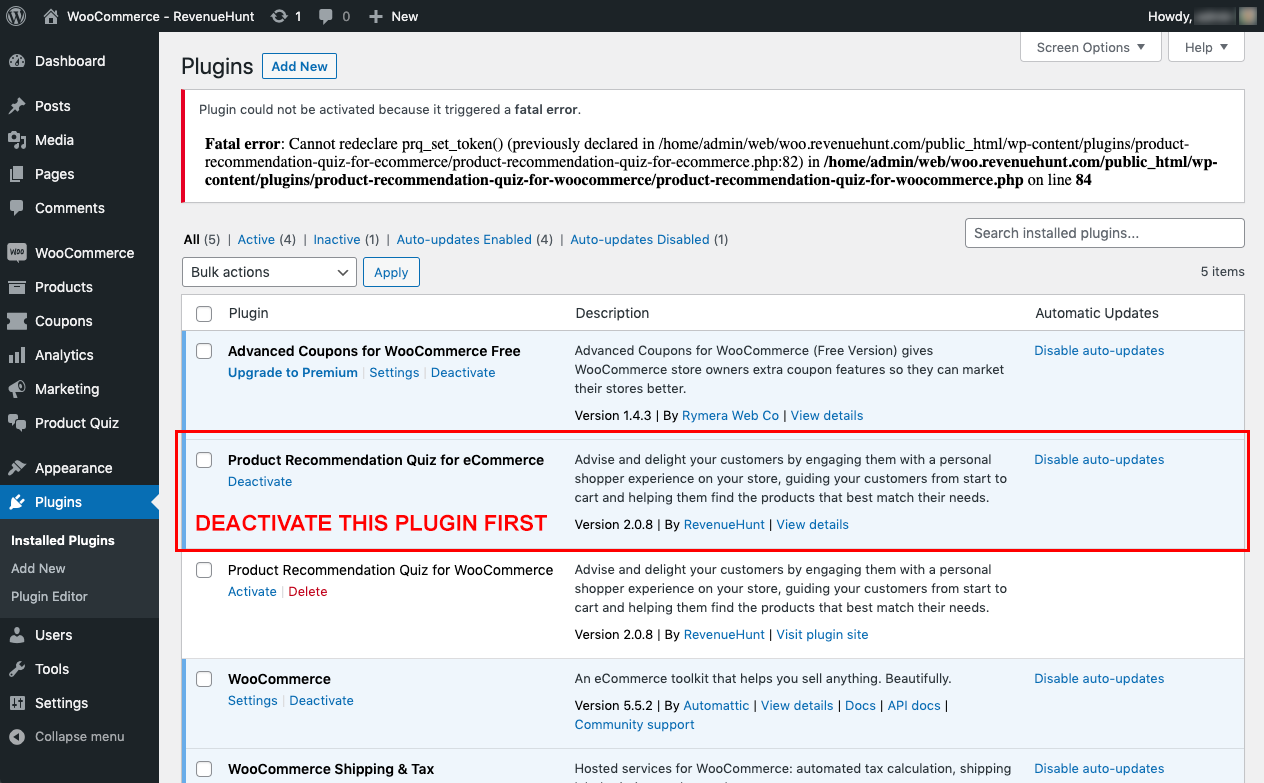Sort by the Plugin column header
This screenshot has width=1264, height=783.
click(x=248, y=314)
